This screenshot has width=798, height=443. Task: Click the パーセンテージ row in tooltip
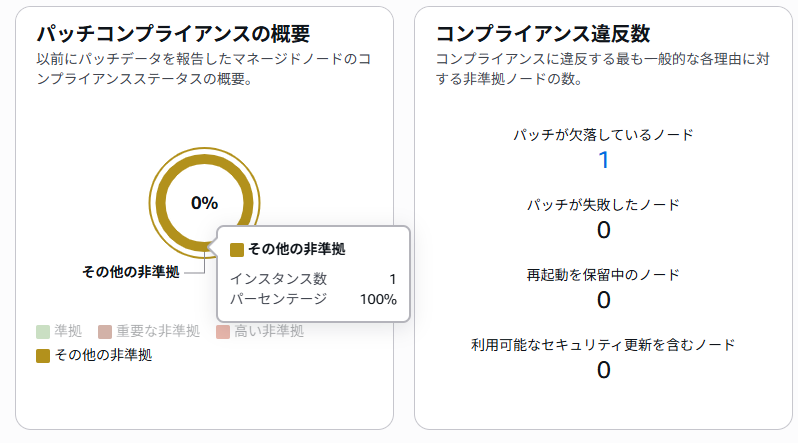[313, 299]
